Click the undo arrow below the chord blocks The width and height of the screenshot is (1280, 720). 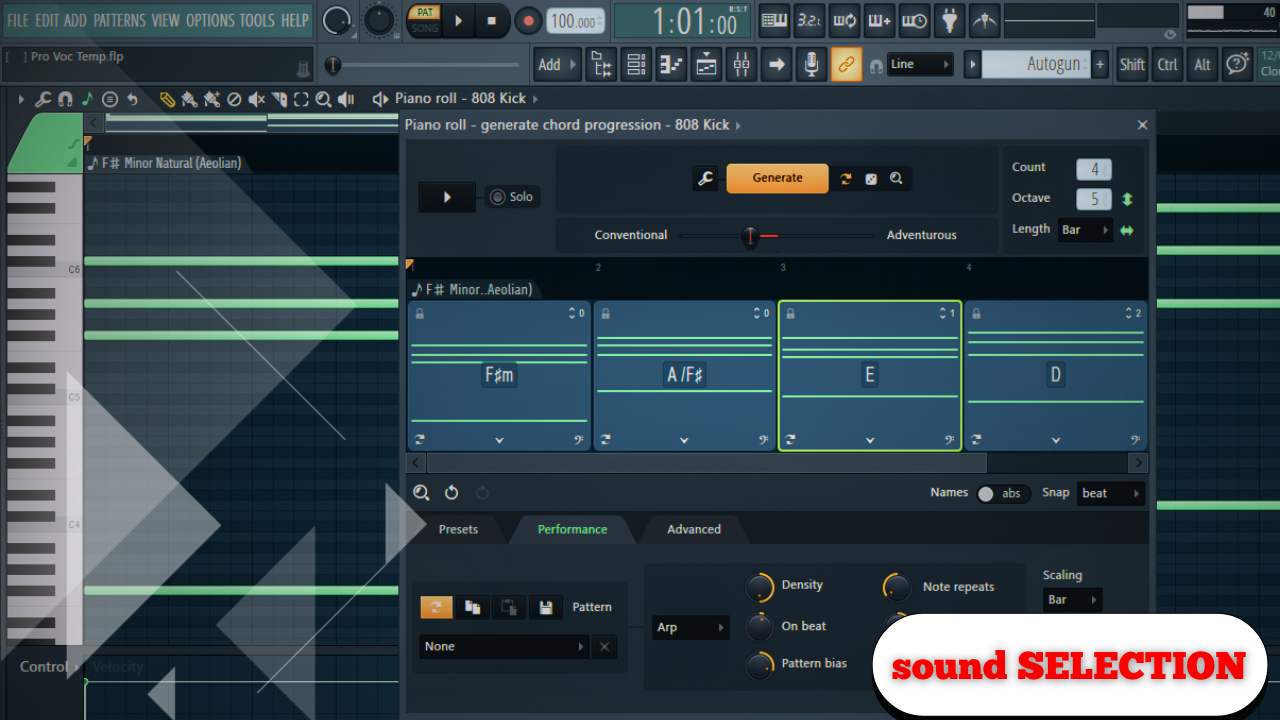452,492
